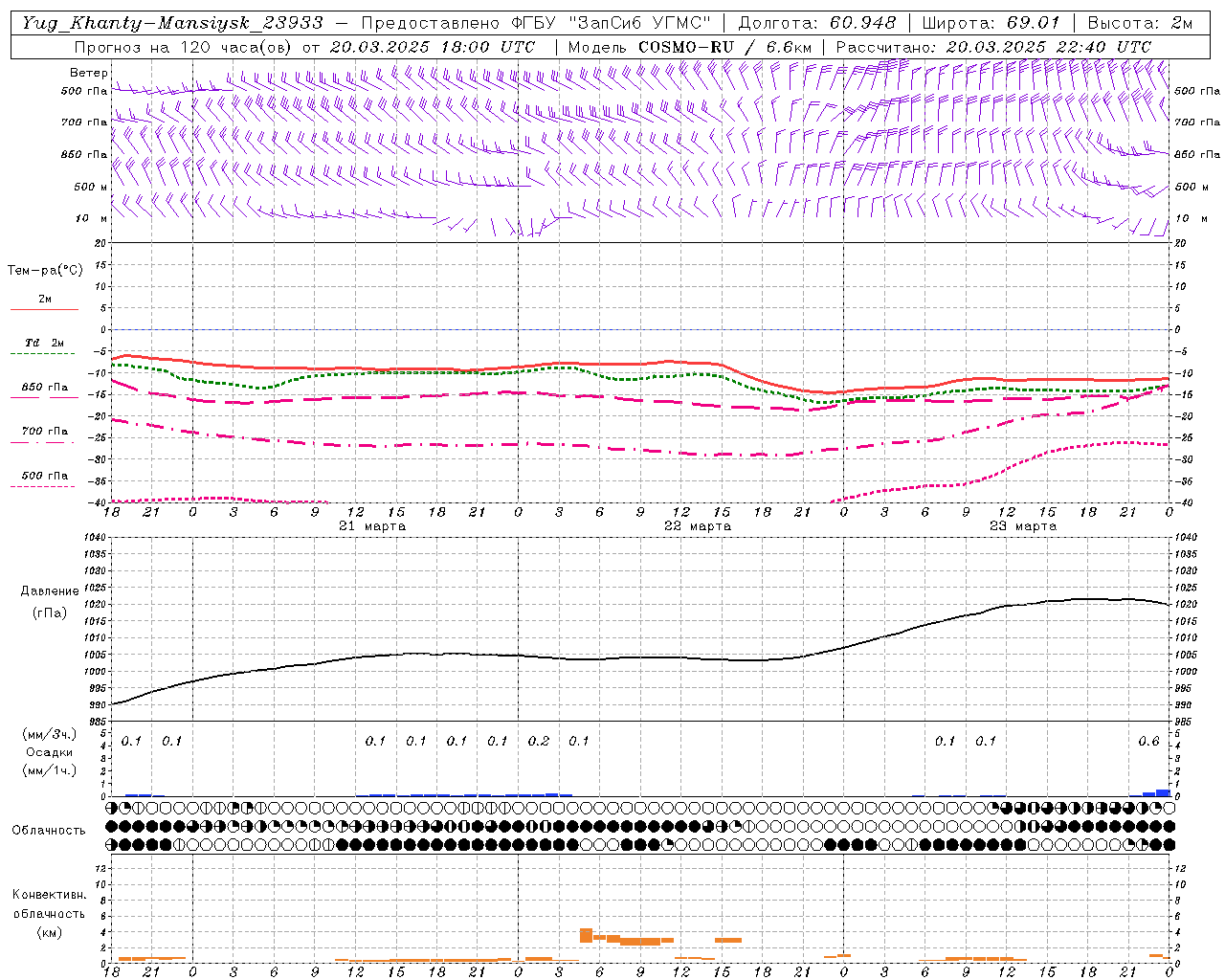Click the Осадки panel label
Viewport: 1225px width, 980px height.
pos(49,752)
